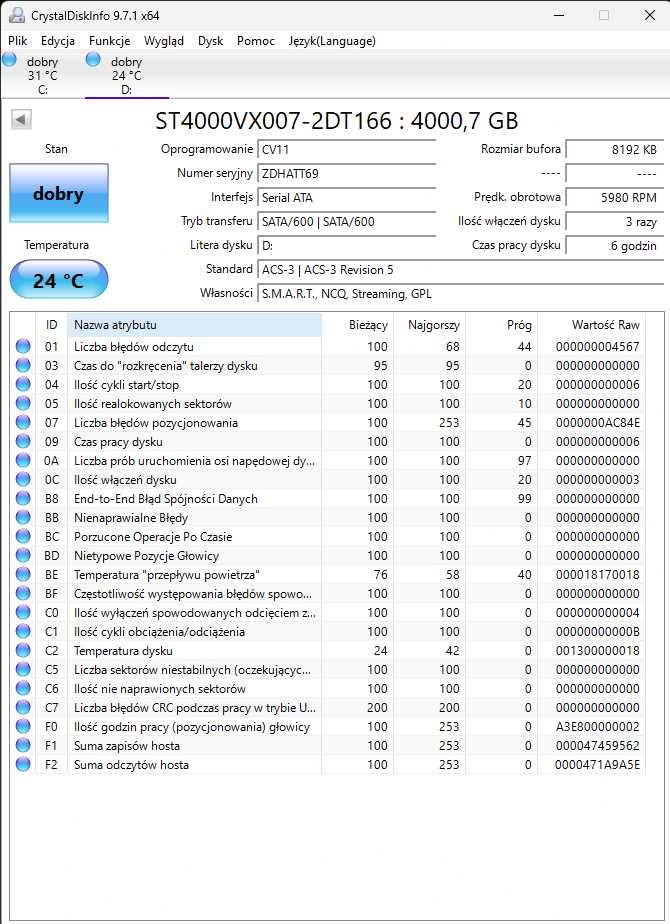This screenshot has width=670, height=924.
Task: Click status orb for attribute BF row
Action: pyautogui.click(x=23, y=593)
